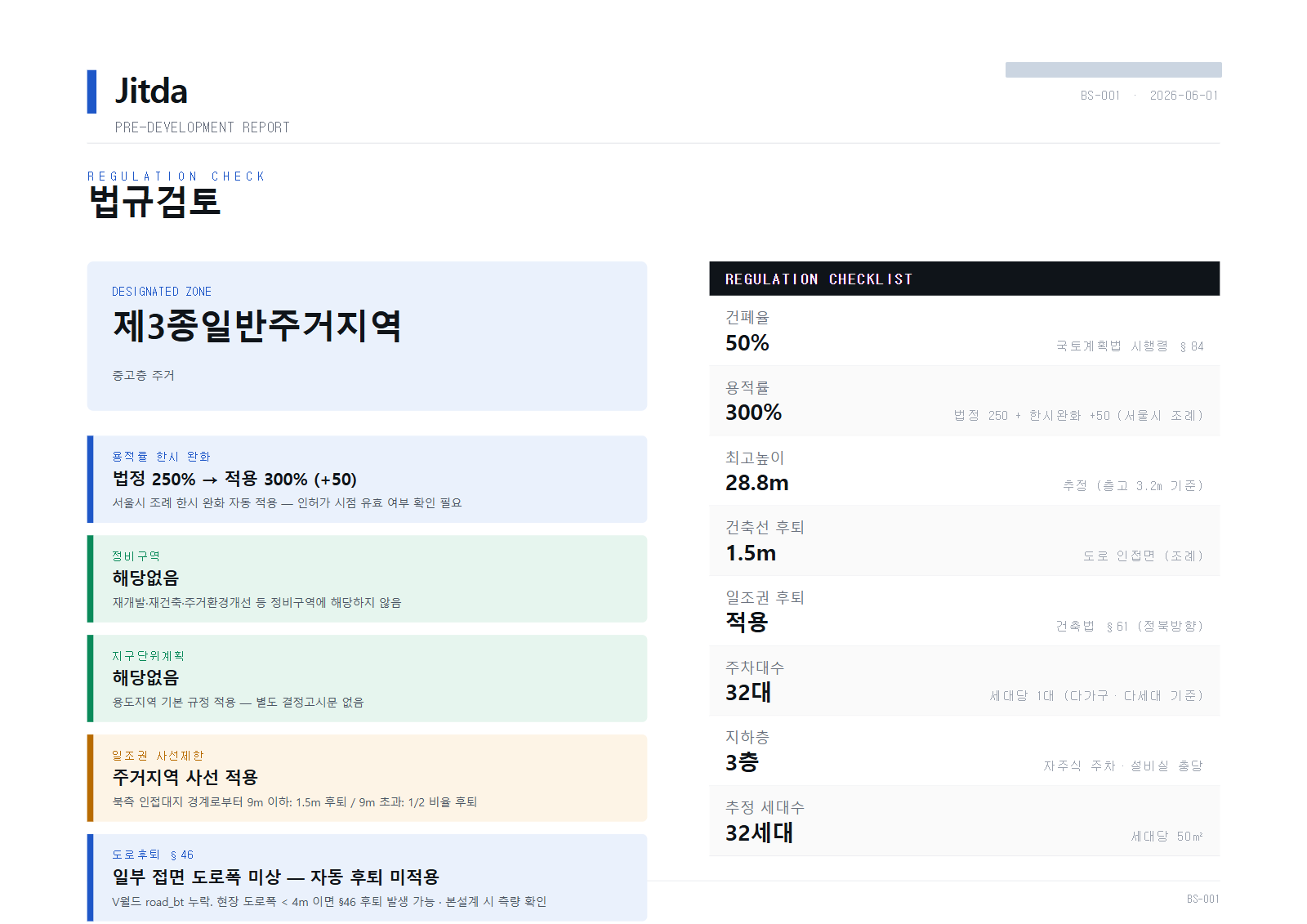Select the PRE-DEVELOPMENT REPORT subtitle
Image resolution: width=1307 pixels, height=924 pixels.
(x=203, y=127)
